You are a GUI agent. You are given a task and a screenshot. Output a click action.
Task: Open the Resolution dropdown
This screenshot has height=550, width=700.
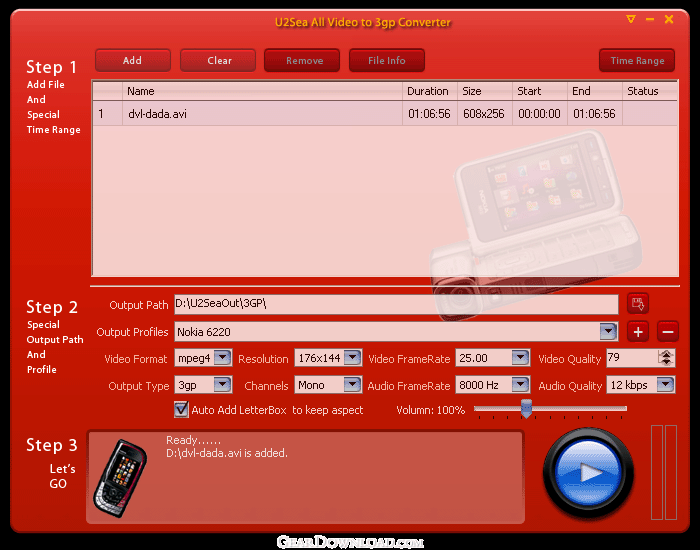coord(352,358)
